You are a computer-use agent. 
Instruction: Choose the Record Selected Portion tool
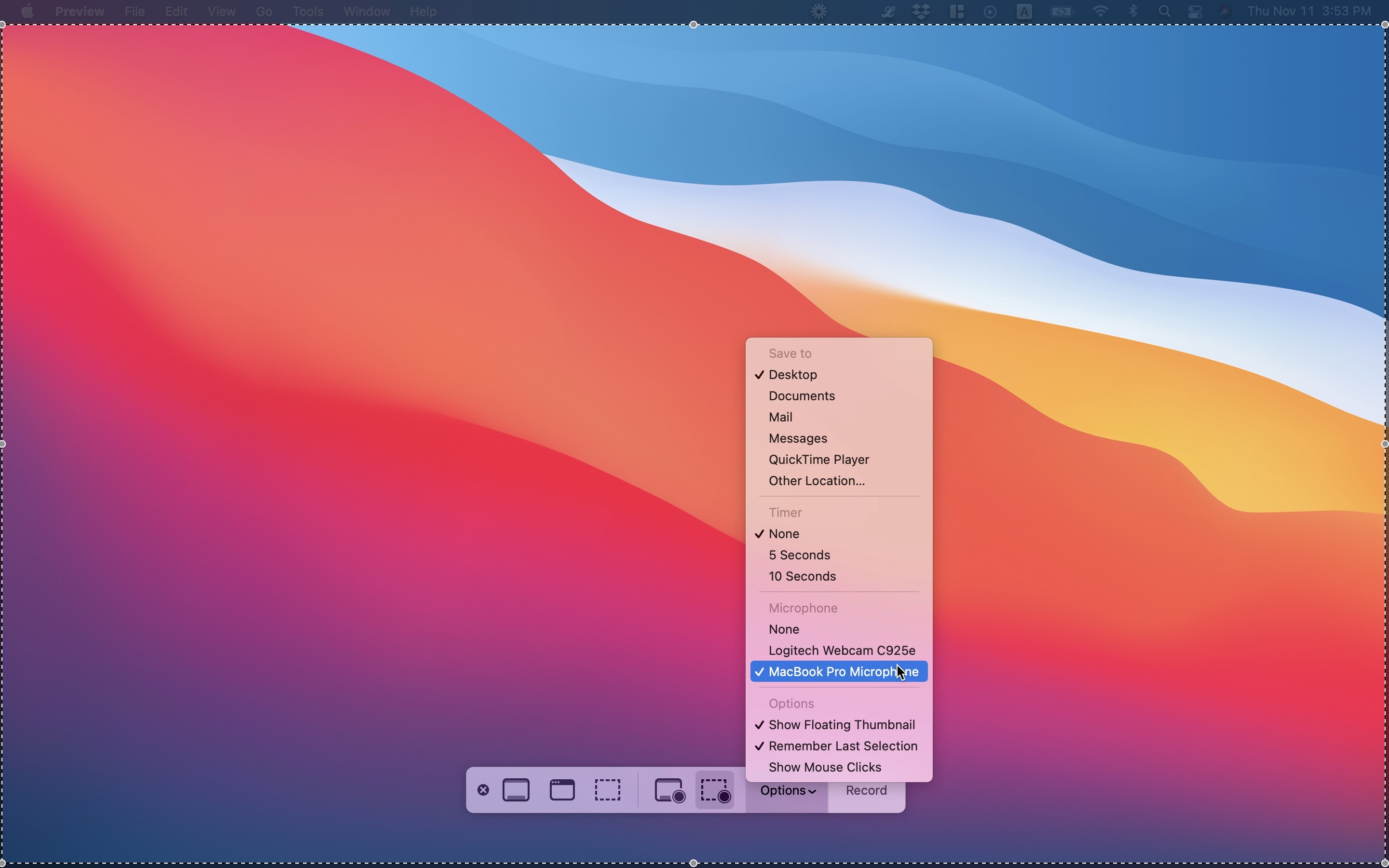(x=714, y=789)
